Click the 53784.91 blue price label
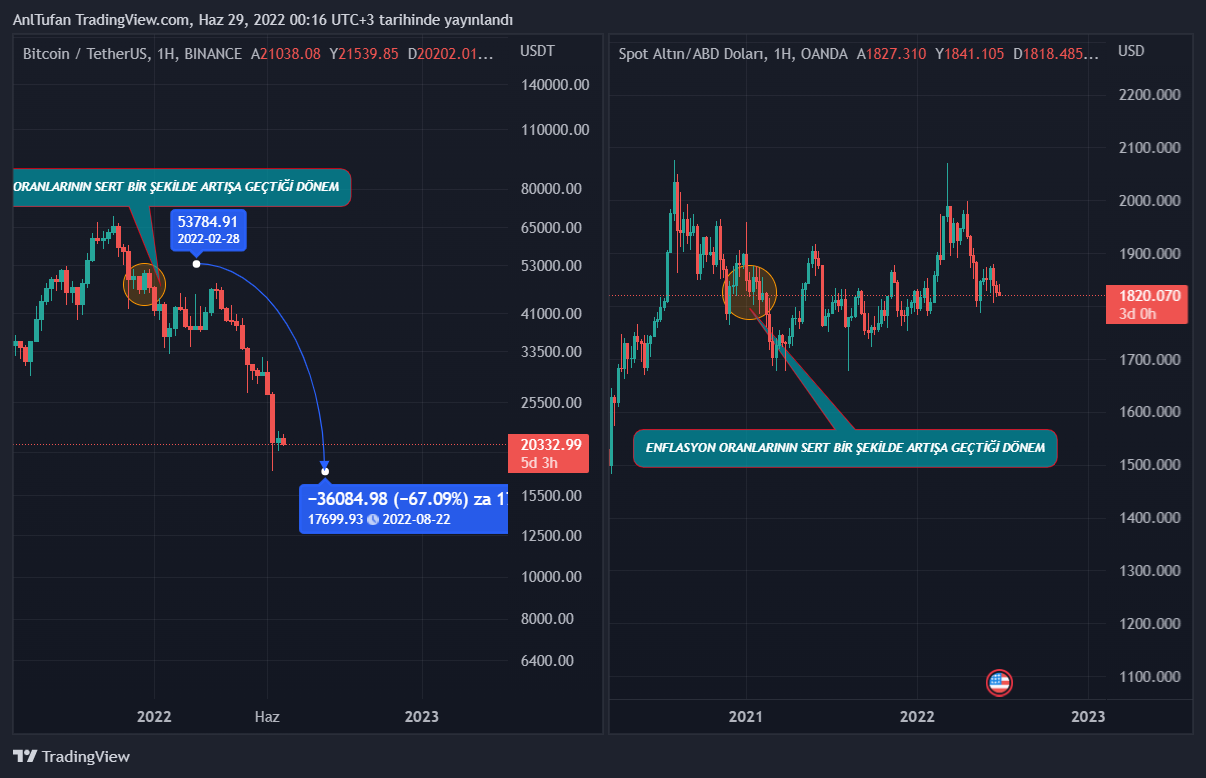1206x778 pixels. pyautogui.click(x=208, y=229)
